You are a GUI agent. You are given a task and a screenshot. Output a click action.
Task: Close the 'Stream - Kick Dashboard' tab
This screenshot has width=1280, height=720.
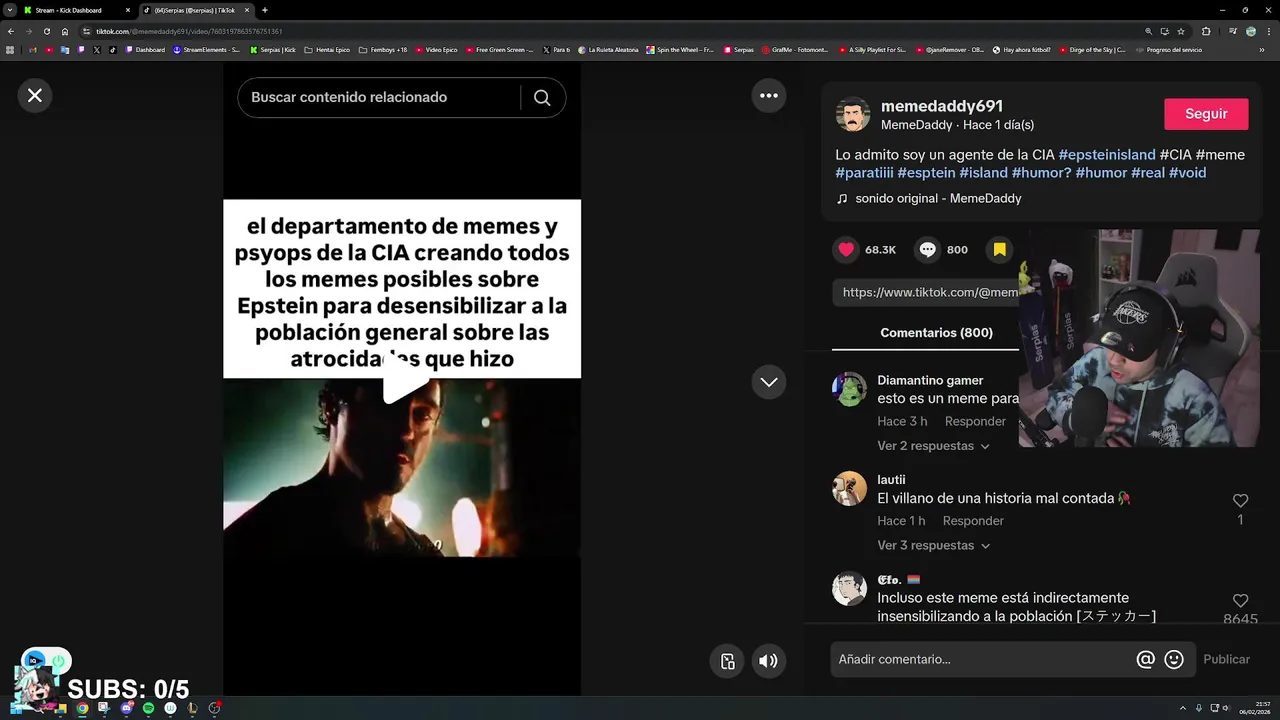[x=130, y=10]
